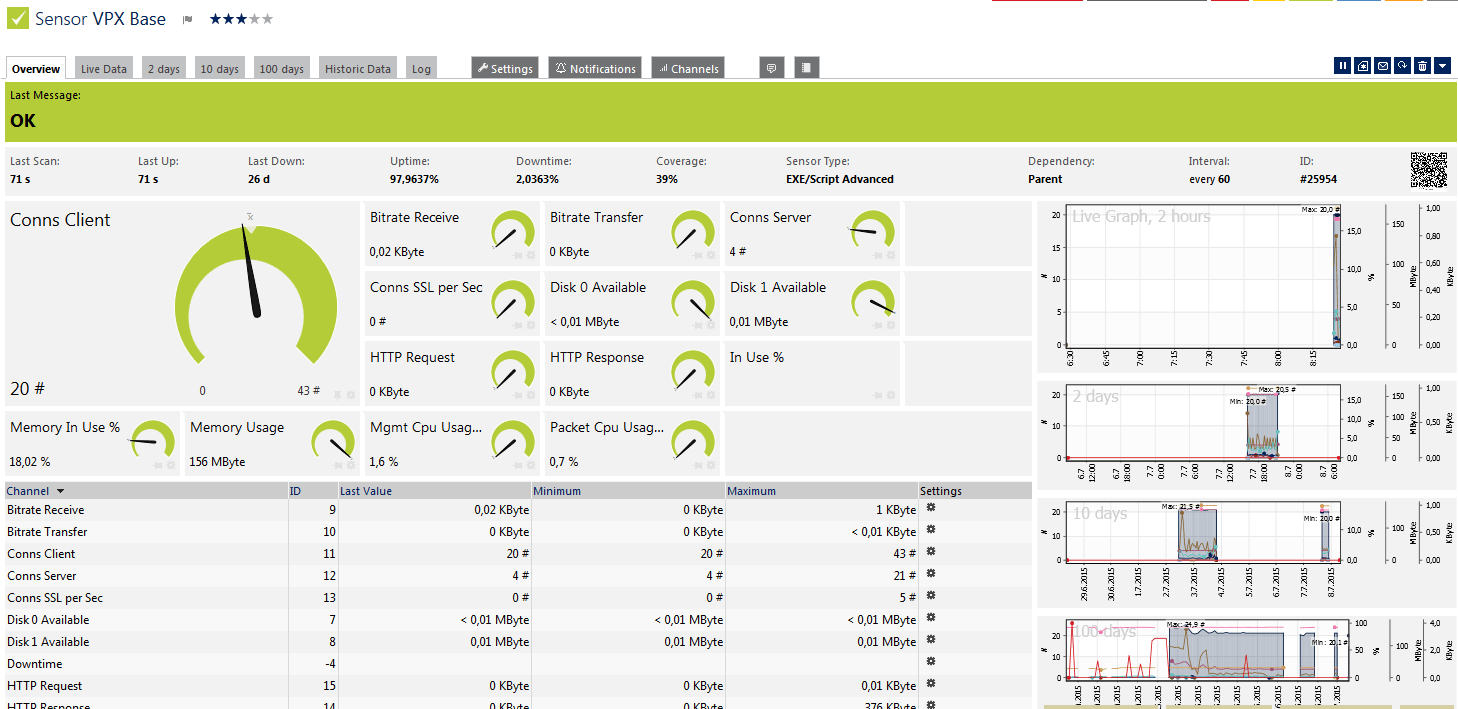This screenshot has width=1458, height=709.
Task: Toggle the green status checkbox beside the sensor name
Action: (16, 17)
